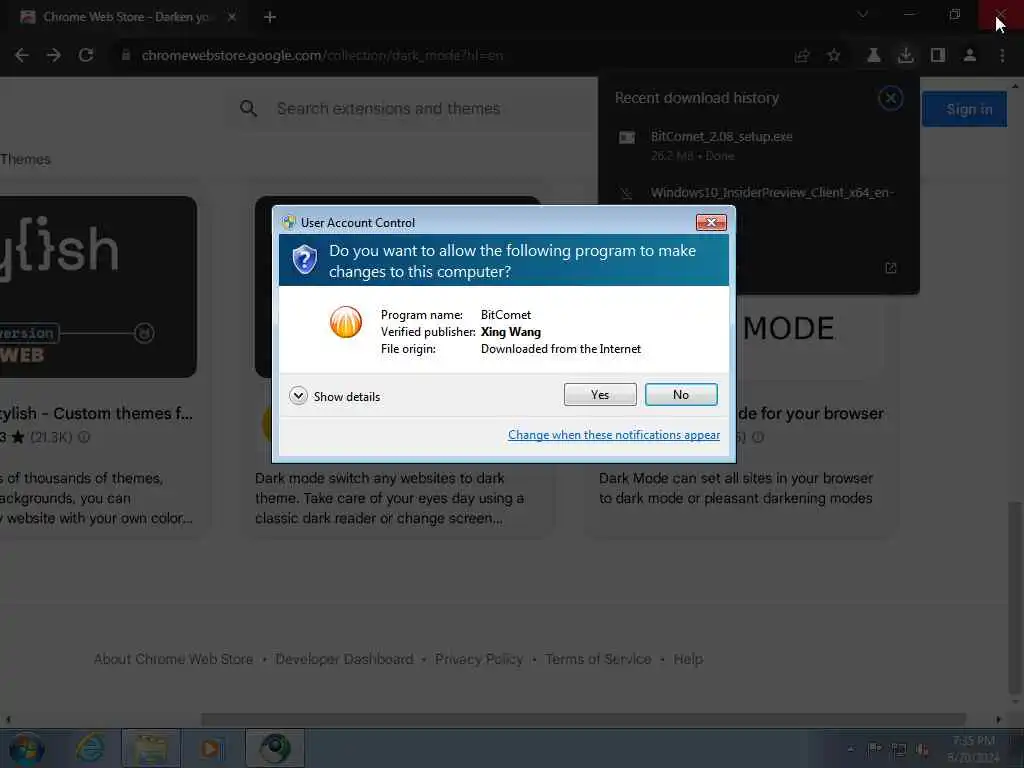This screenshot has height=768, width=1024.
Task: Click Sign in button on Web Store
Action: [x=965, y=109]
